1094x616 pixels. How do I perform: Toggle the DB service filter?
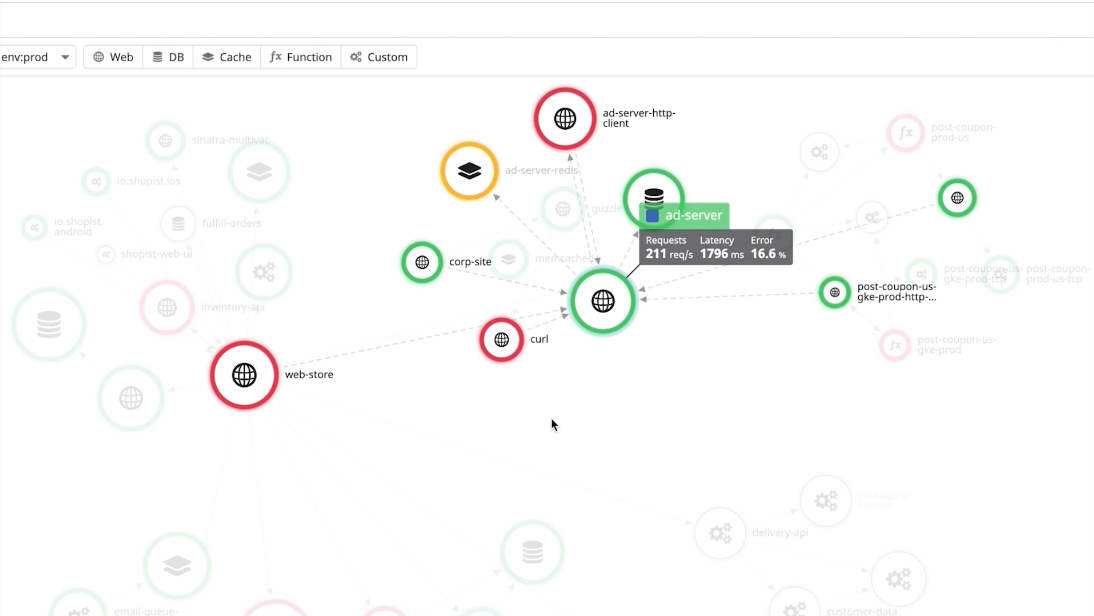(168, 57)
